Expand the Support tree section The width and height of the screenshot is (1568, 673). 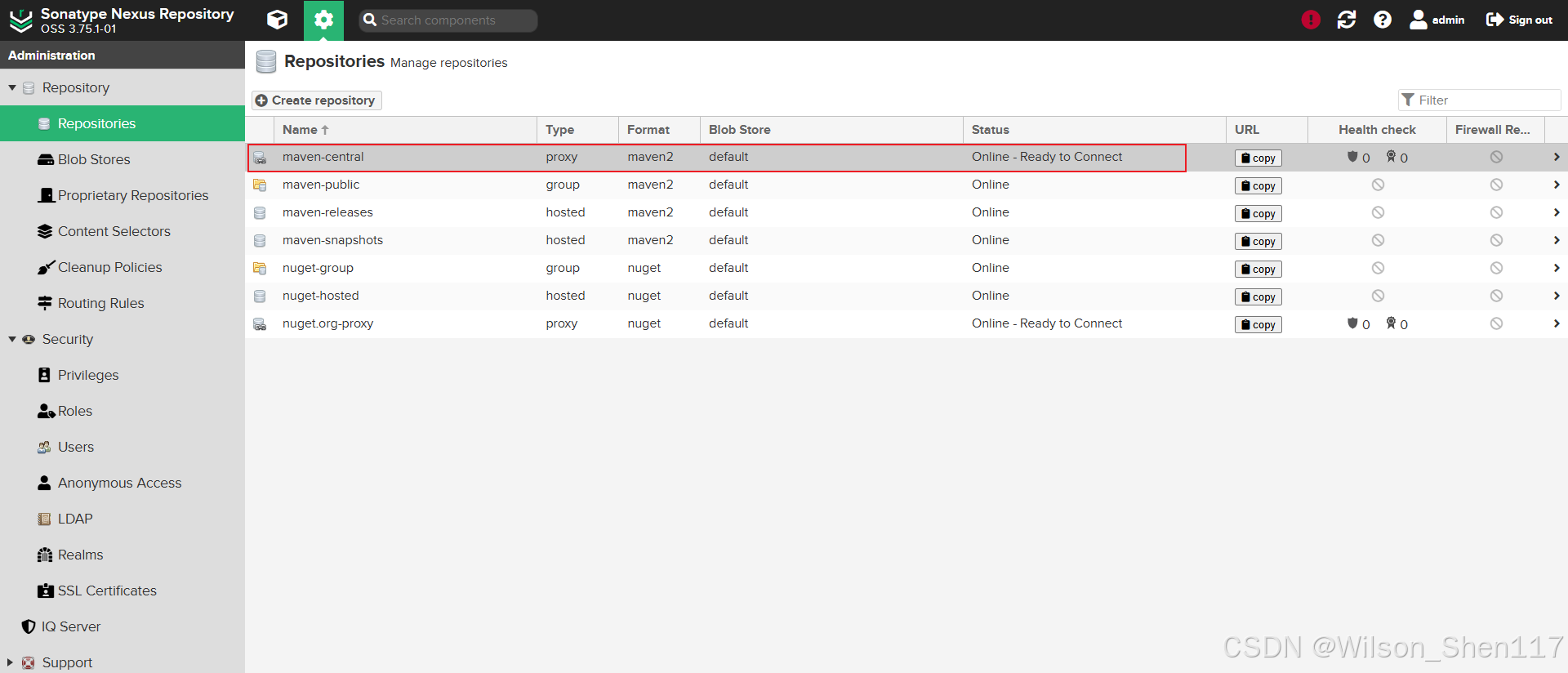[11, 662]
